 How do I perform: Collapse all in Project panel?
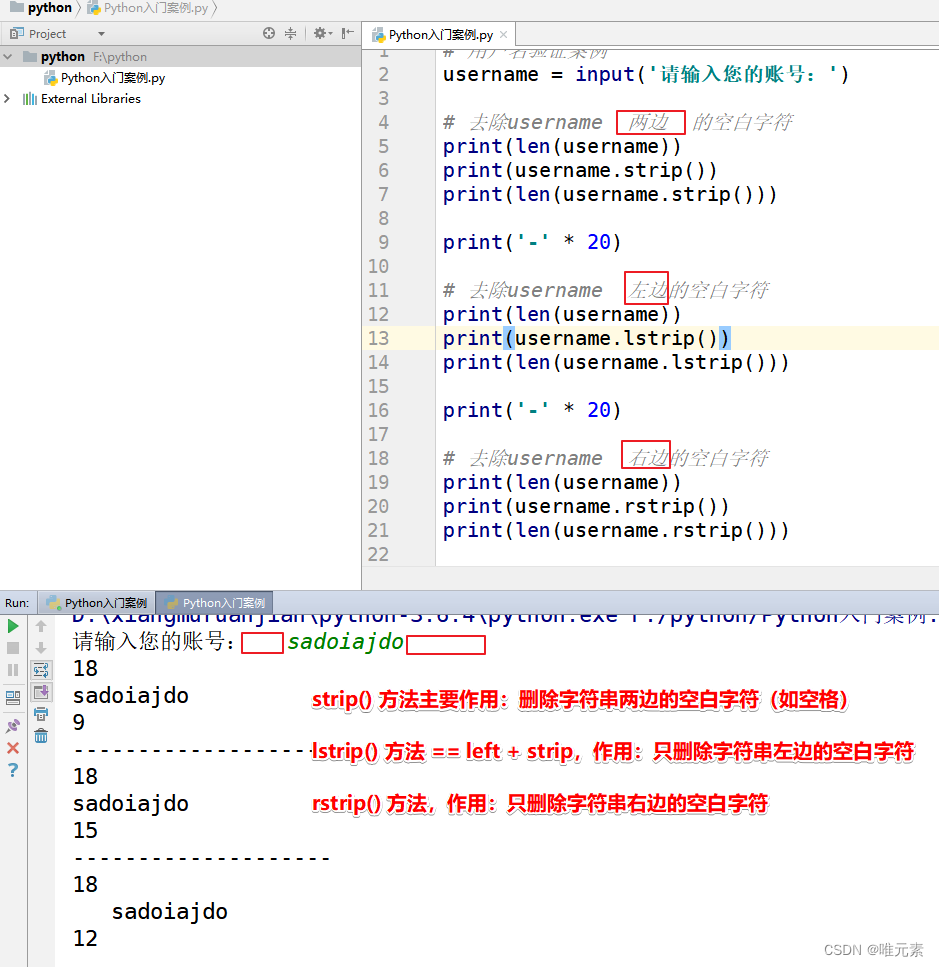pos(291,33)
